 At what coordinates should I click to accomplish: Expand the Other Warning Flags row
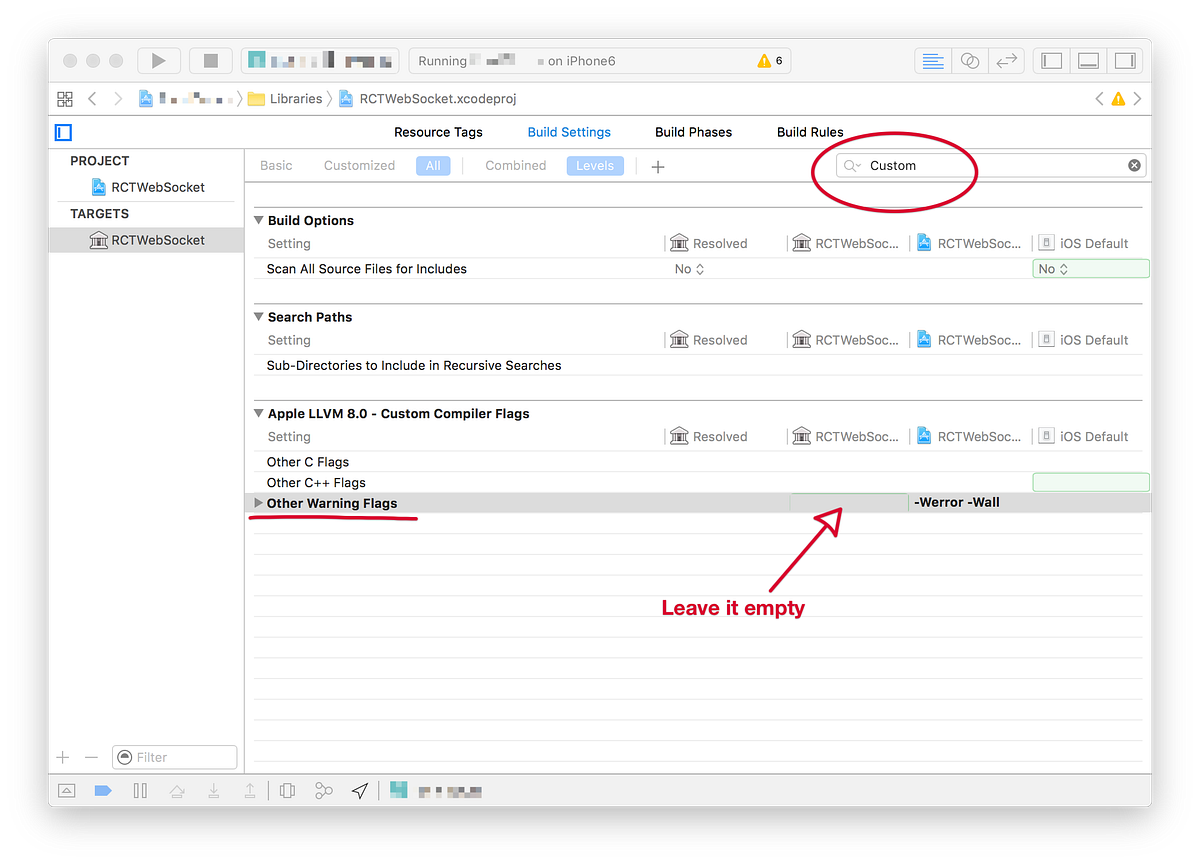(258, 503)
